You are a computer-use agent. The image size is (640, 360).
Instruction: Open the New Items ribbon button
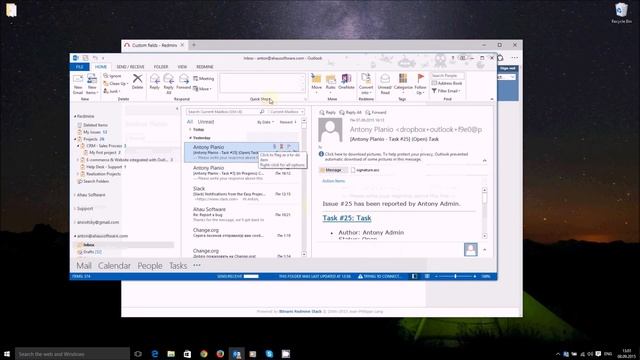[x=92, y=84]
